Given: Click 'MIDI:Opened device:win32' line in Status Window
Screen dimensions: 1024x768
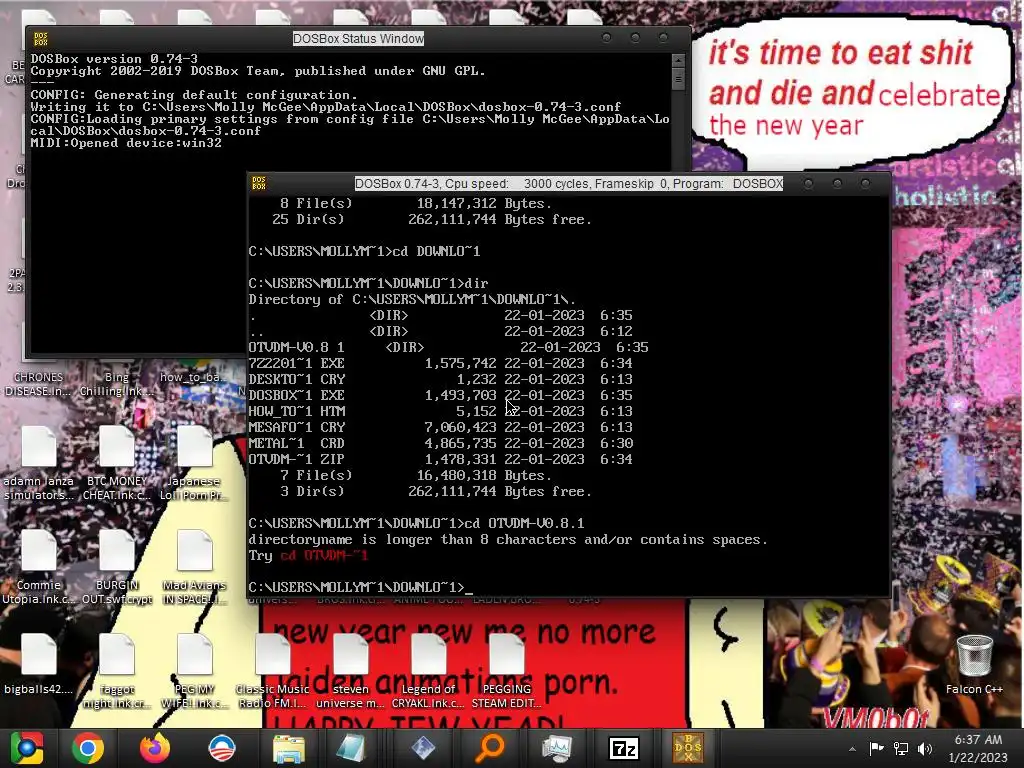Looking at the screenshot, I should 126,143.
